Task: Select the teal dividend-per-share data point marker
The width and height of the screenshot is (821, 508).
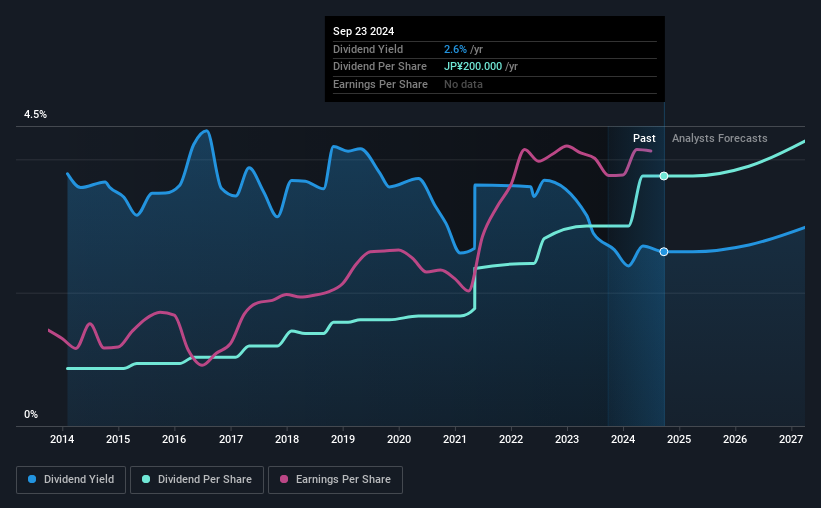Action: (x=664, y=176)
